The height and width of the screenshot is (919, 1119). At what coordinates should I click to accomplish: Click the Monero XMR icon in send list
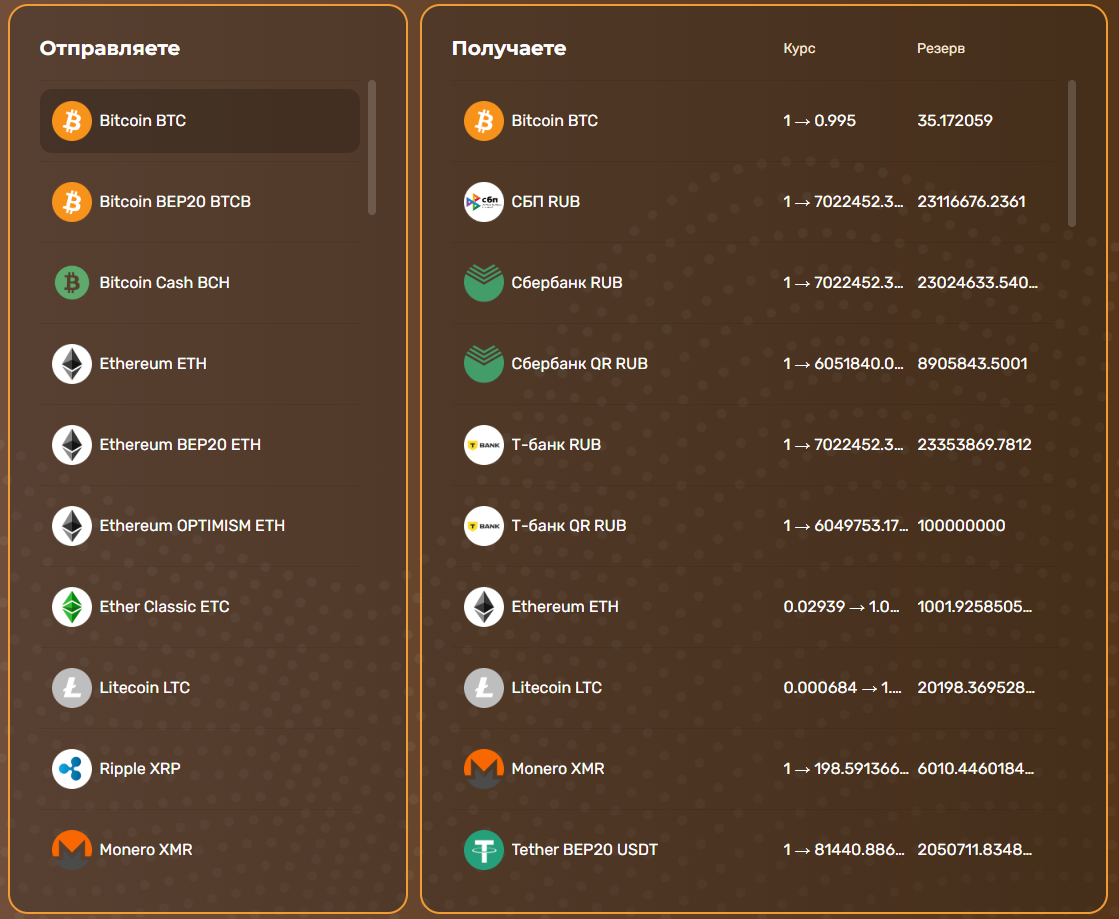[x=72, y=850]
